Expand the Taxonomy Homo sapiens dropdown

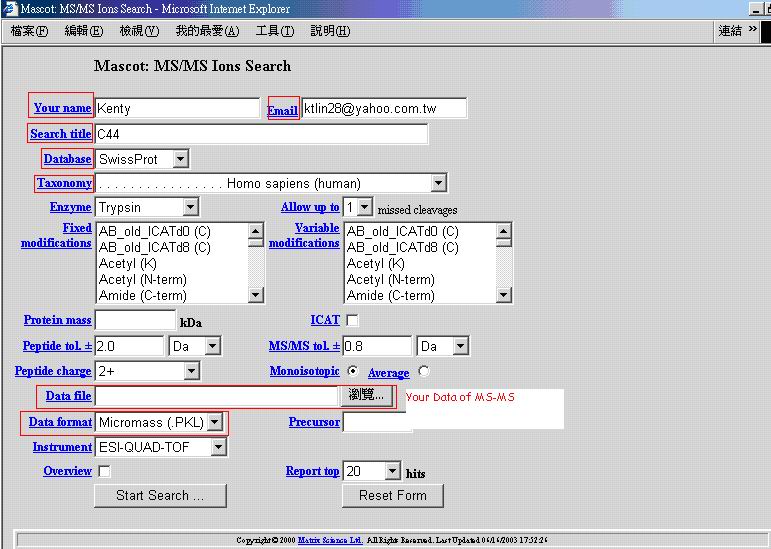tap(438, 183)
